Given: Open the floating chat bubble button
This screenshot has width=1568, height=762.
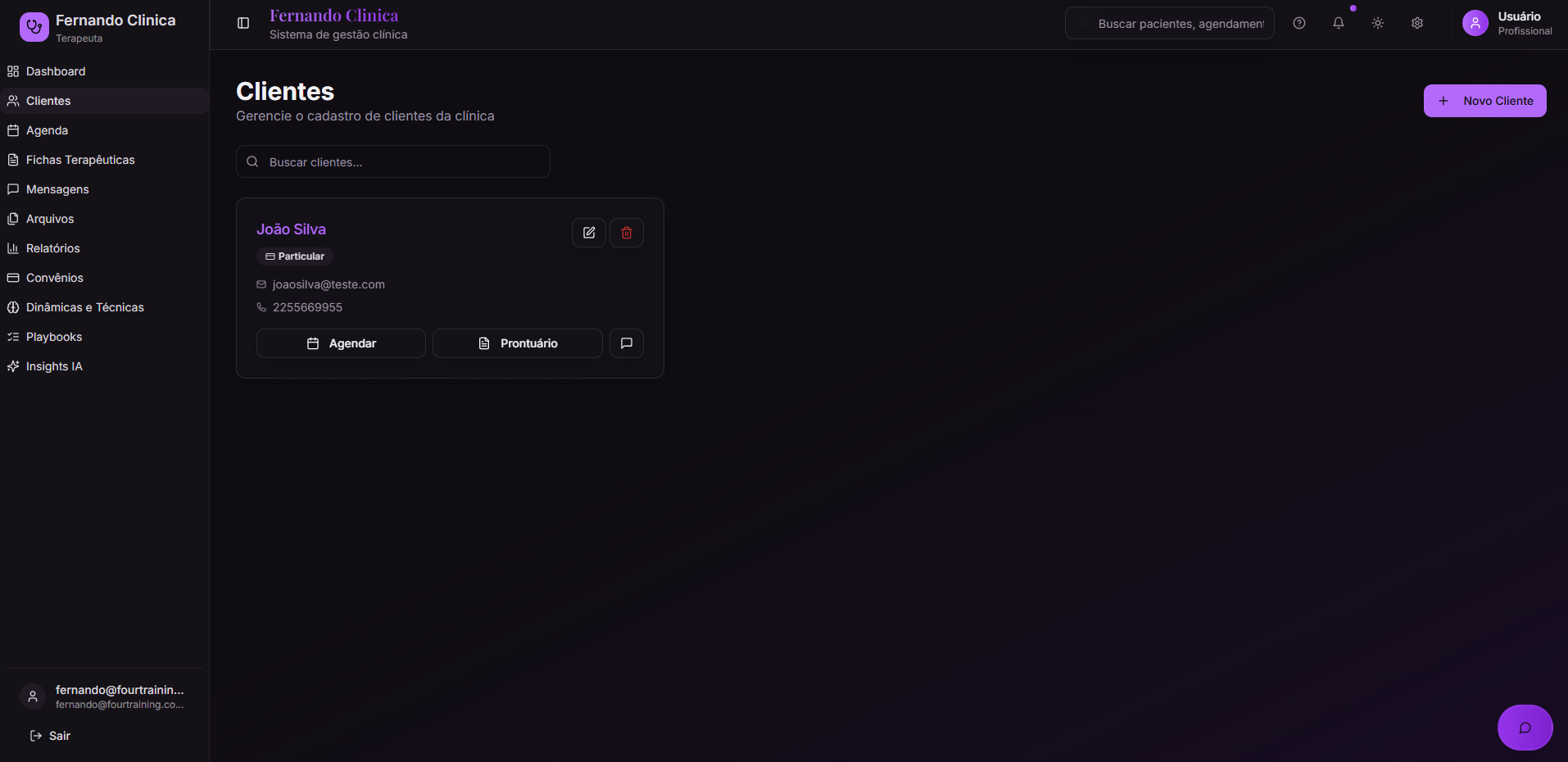Looking at the screenshot, I should point(1525,728).
